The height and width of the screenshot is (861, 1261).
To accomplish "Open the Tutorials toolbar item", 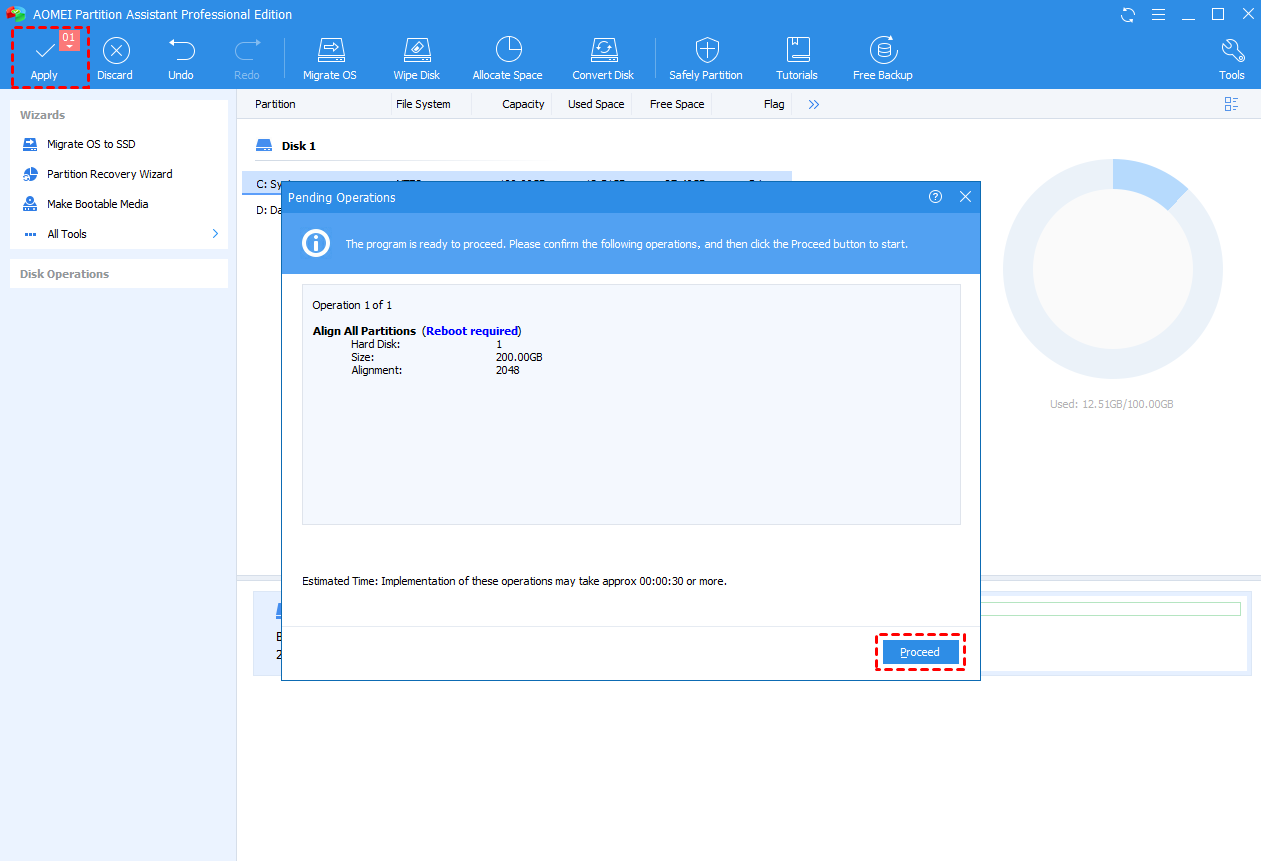I will click(797, 58).
